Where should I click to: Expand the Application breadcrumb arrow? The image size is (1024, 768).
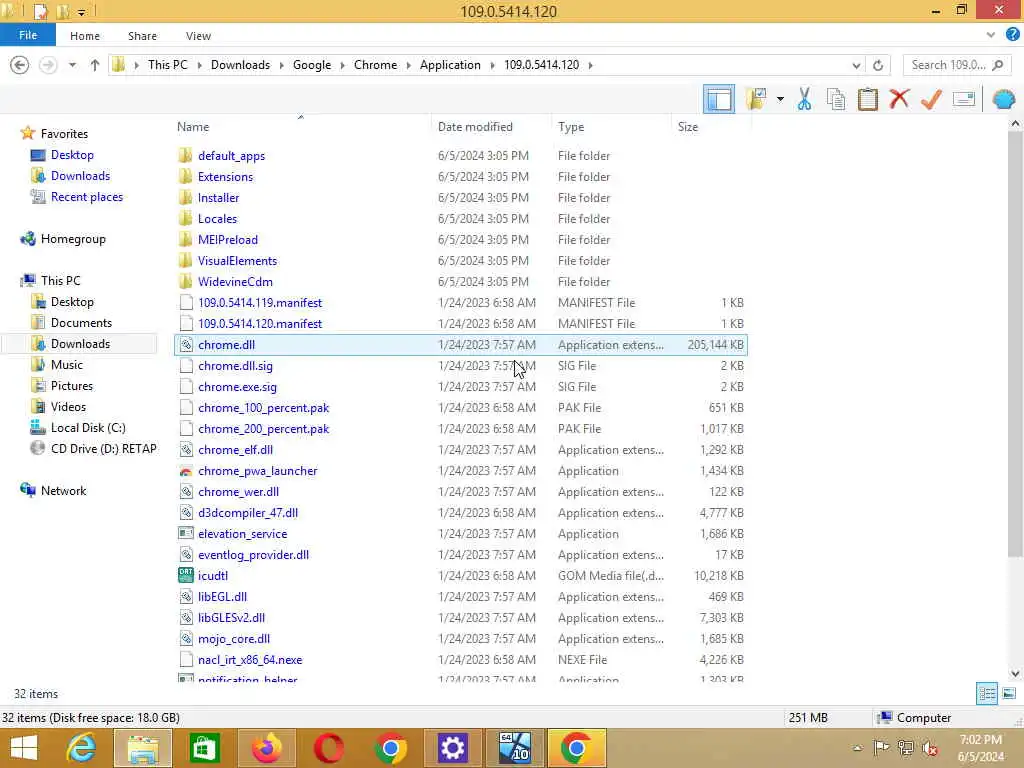click(492, 65)
